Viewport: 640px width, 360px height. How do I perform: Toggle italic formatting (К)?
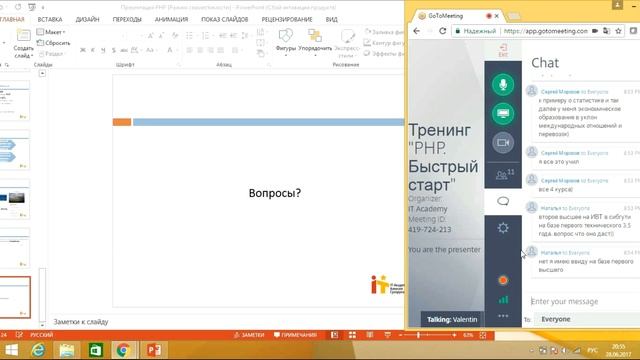(x=93, y=50)
